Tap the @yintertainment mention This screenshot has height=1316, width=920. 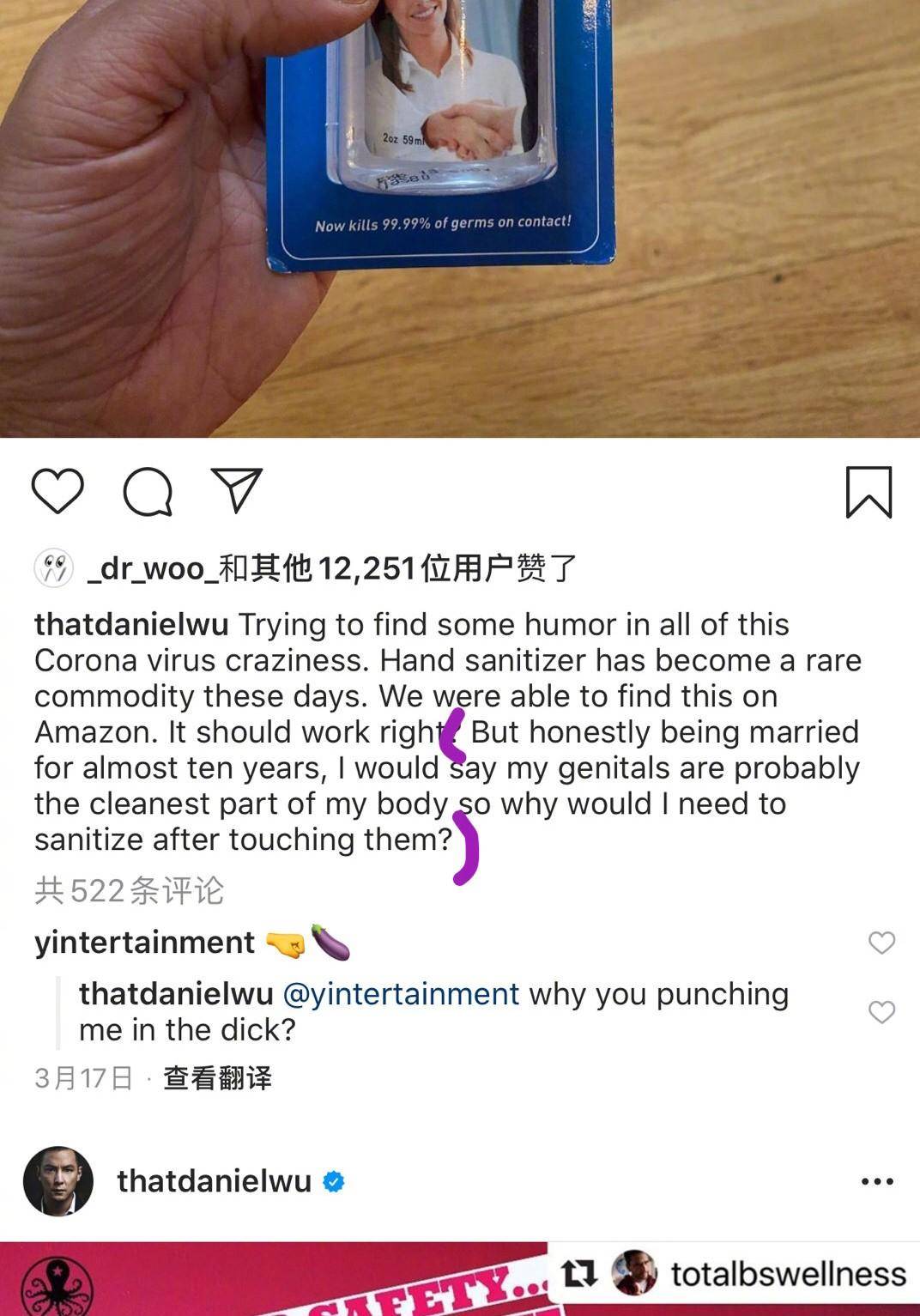pyautogui.click(x=401, y=994)
